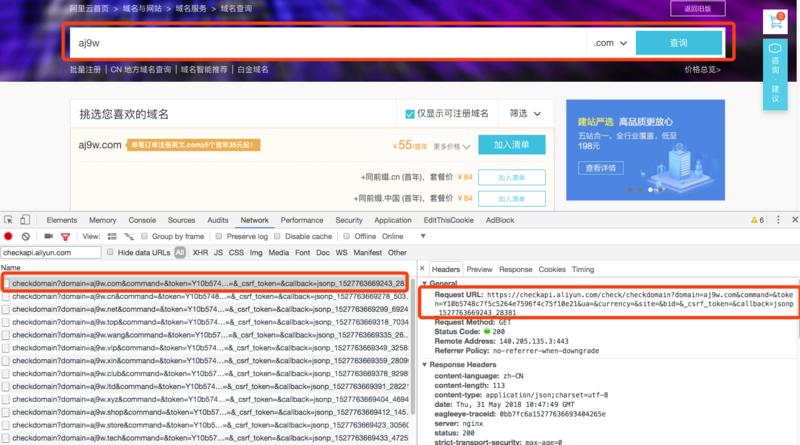The width and height of the screenshot is (800, 445).
Task: Open view details on the banner ad
Action: [601, 168]
